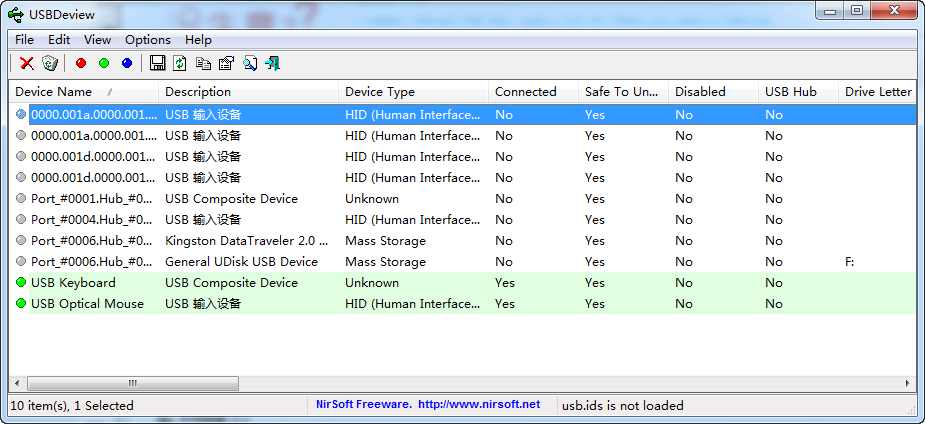Select the Kingston DataTraveler device row
The image size is (925, 424).
[x=245, y=241]
